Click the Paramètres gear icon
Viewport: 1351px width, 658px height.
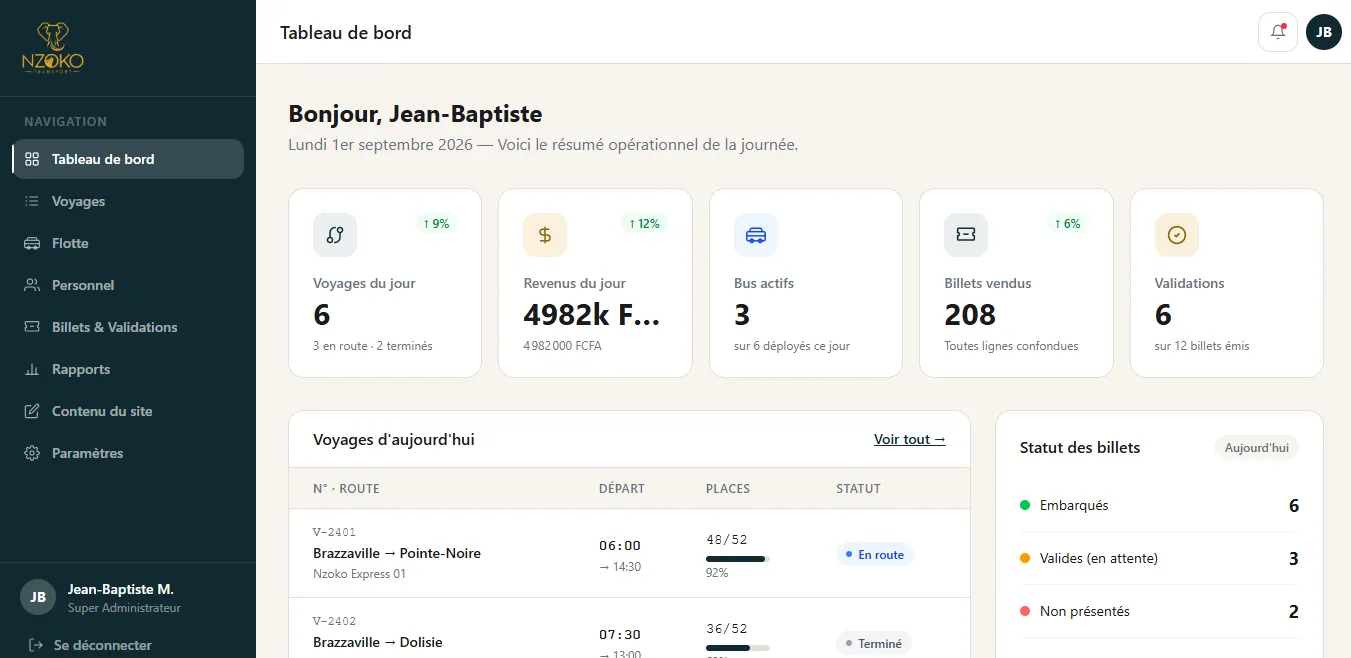pyautogui.click(x=32, y=453)
